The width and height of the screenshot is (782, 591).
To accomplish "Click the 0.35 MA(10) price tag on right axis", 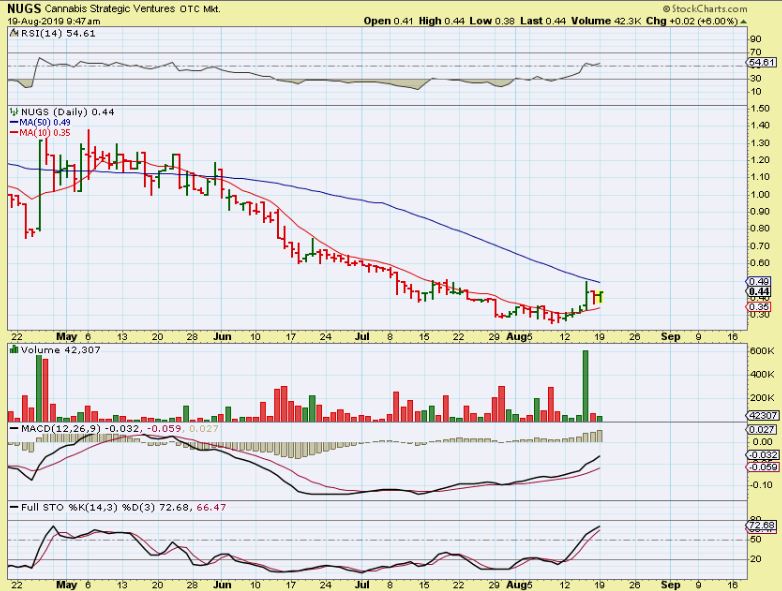I will tap(760, 307).
